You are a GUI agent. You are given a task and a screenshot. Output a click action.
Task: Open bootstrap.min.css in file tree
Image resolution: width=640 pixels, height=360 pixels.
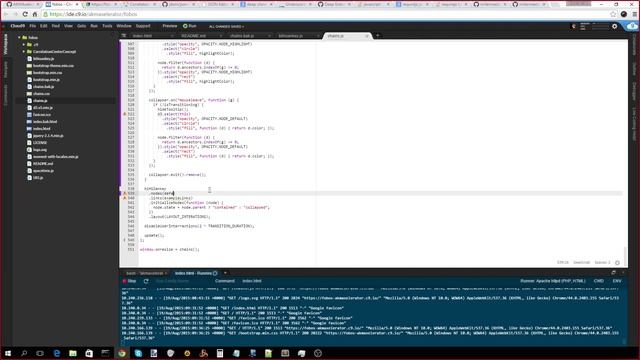(x=47, y=72)
